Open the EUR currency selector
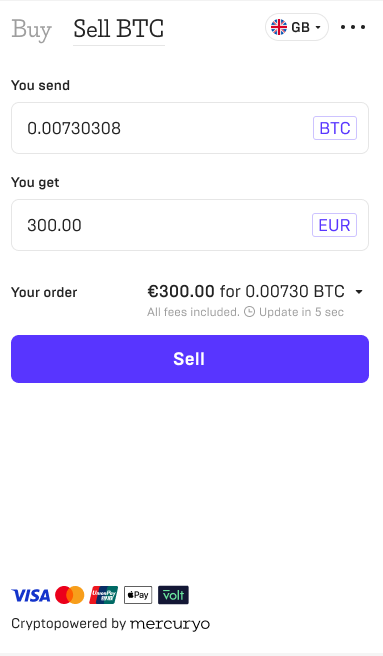This screenshot has height=656, width=383. point(334,225)
